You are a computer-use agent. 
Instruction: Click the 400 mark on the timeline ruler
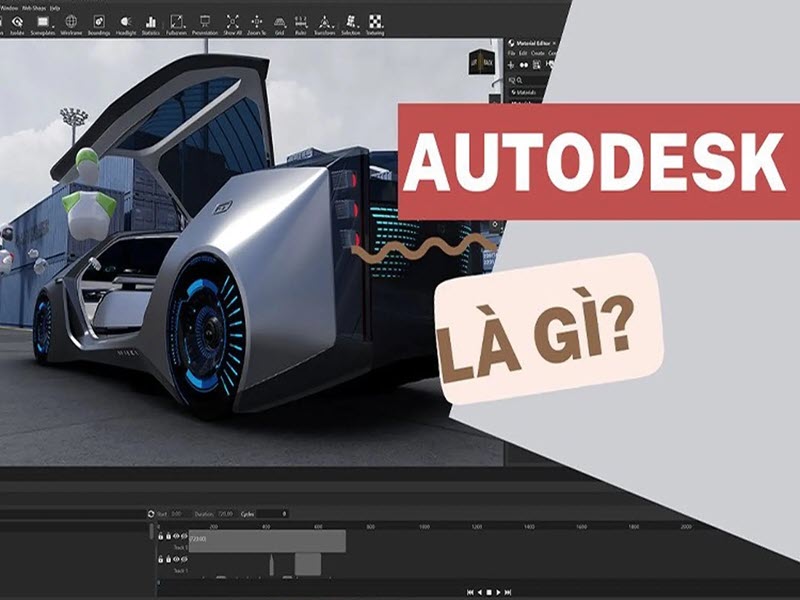(x=266, y=527)
